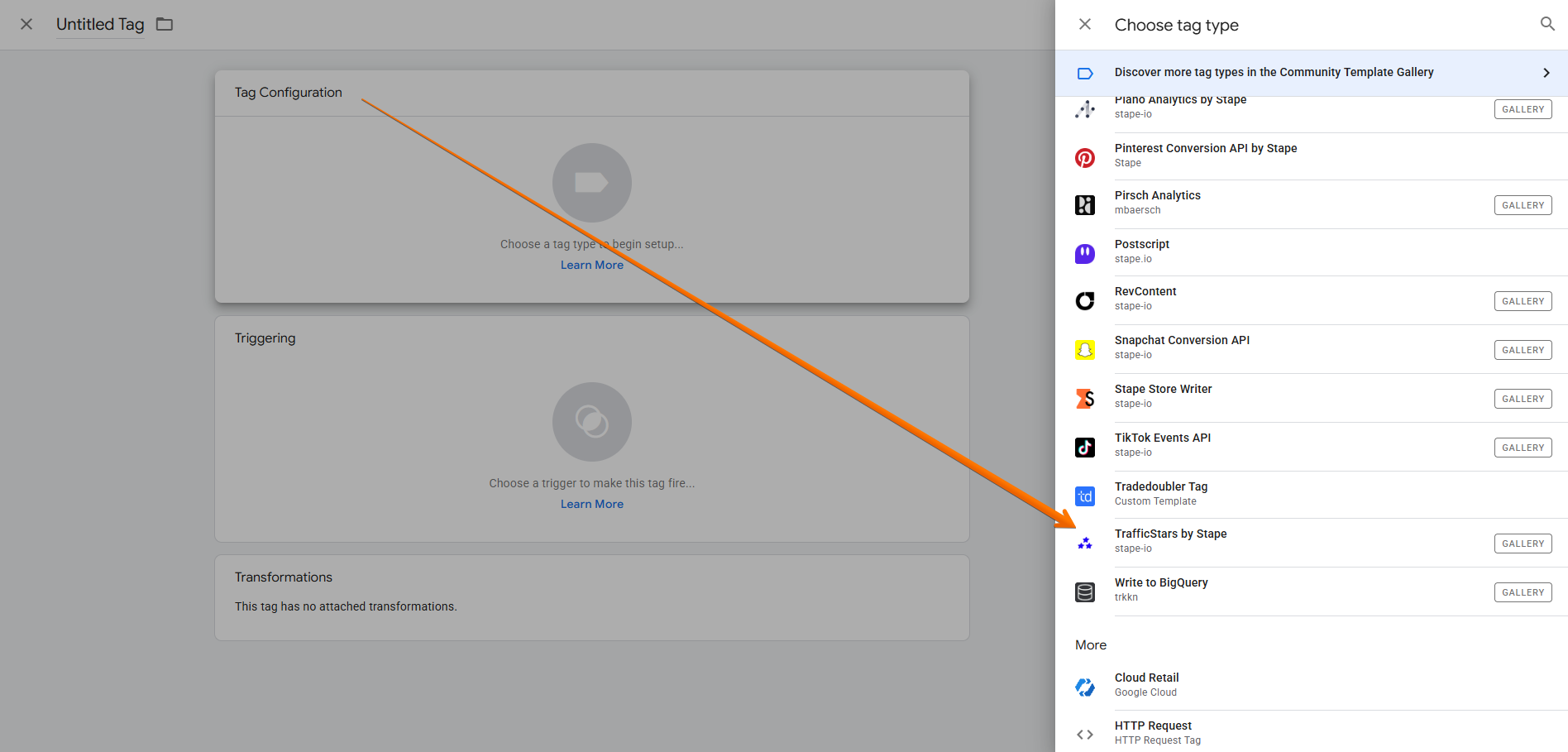Close the Untitled Tag editor
Viewport: 1568px width, 752px height.
26,24
